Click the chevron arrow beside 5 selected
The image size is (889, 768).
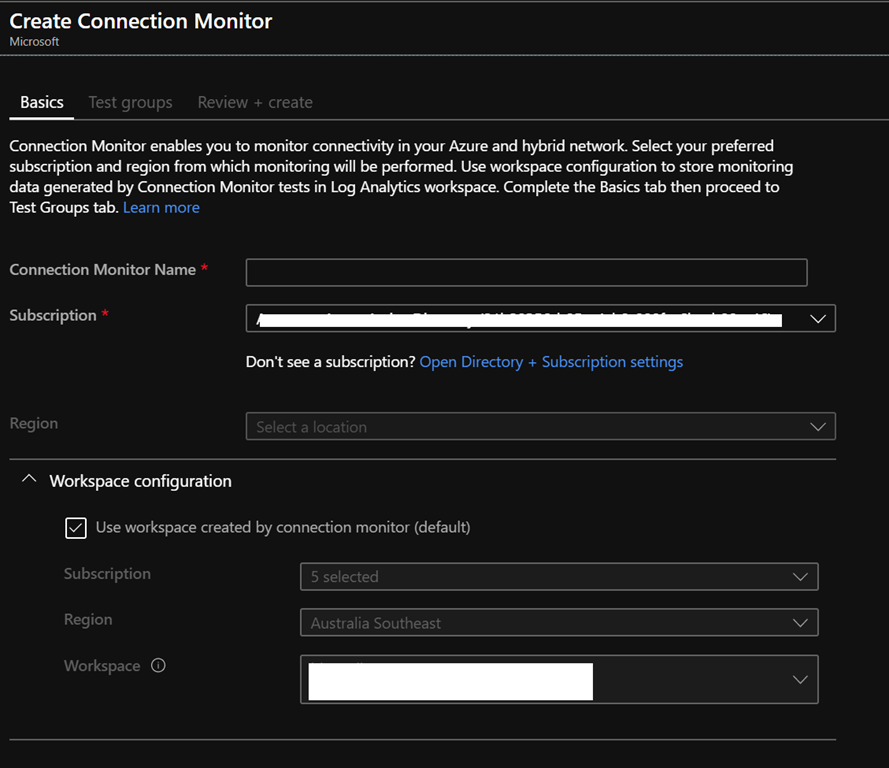click(x=800, y=577)
